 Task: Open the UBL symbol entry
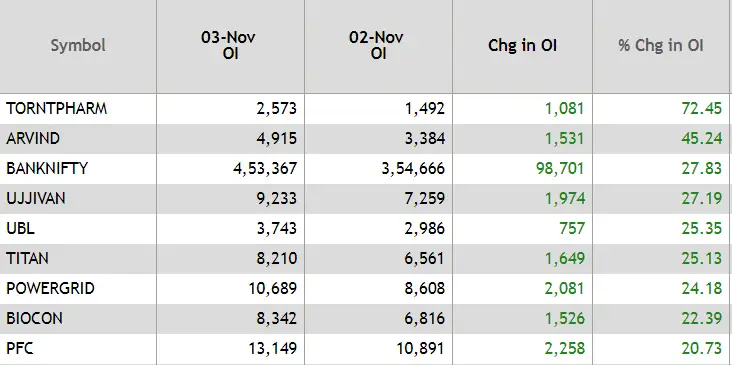click(x=20, y=228)
